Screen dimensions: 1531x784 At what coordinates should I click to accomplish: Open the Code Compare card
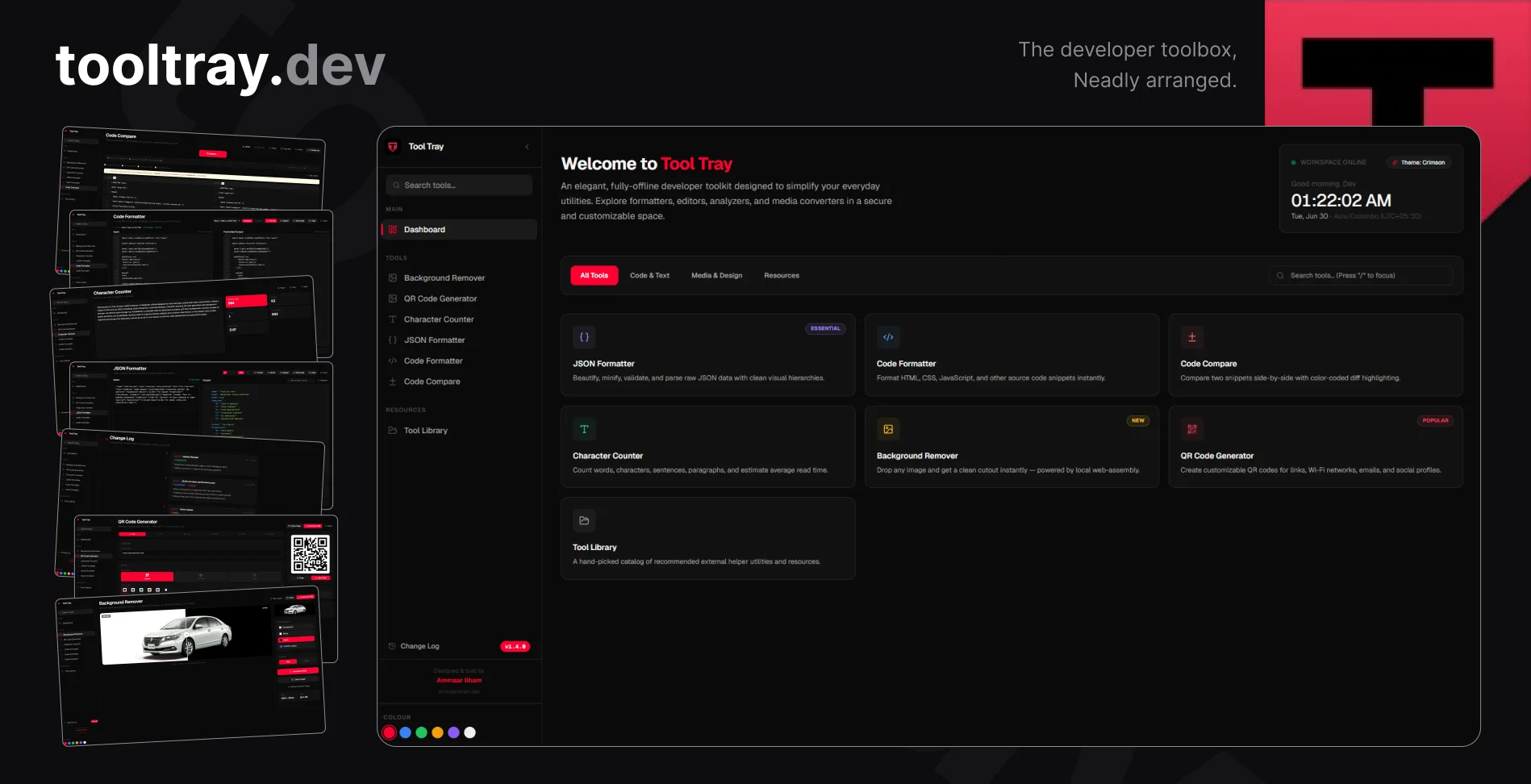tap(1316, 355)
